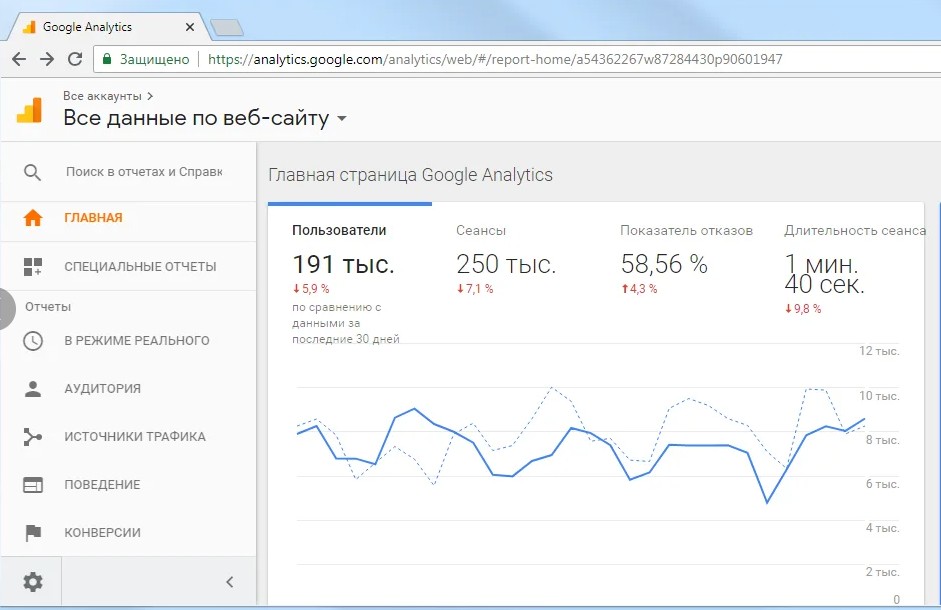Screen dimensions: 941x610
Task: Click the orange home icon
Action: [x=32, y=217]
